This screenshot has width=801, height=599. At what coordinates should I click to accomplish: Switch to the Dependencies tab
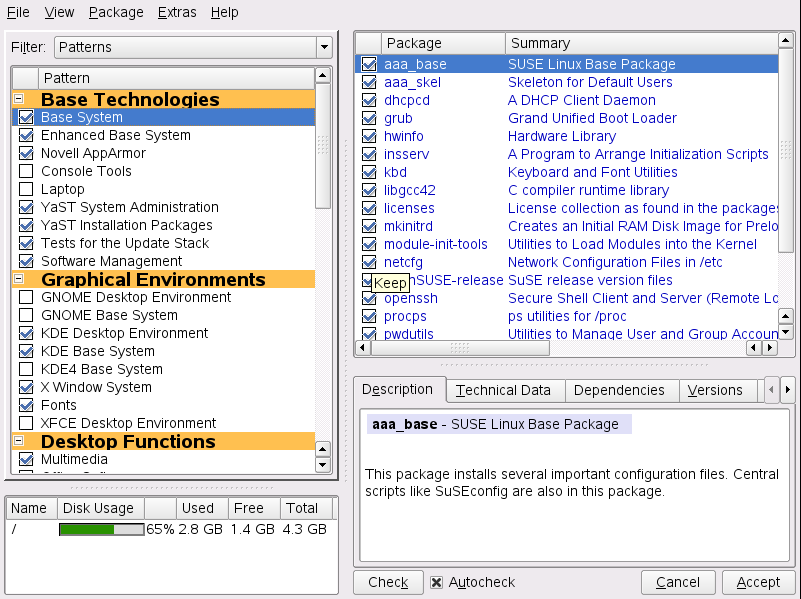point(621,390)
